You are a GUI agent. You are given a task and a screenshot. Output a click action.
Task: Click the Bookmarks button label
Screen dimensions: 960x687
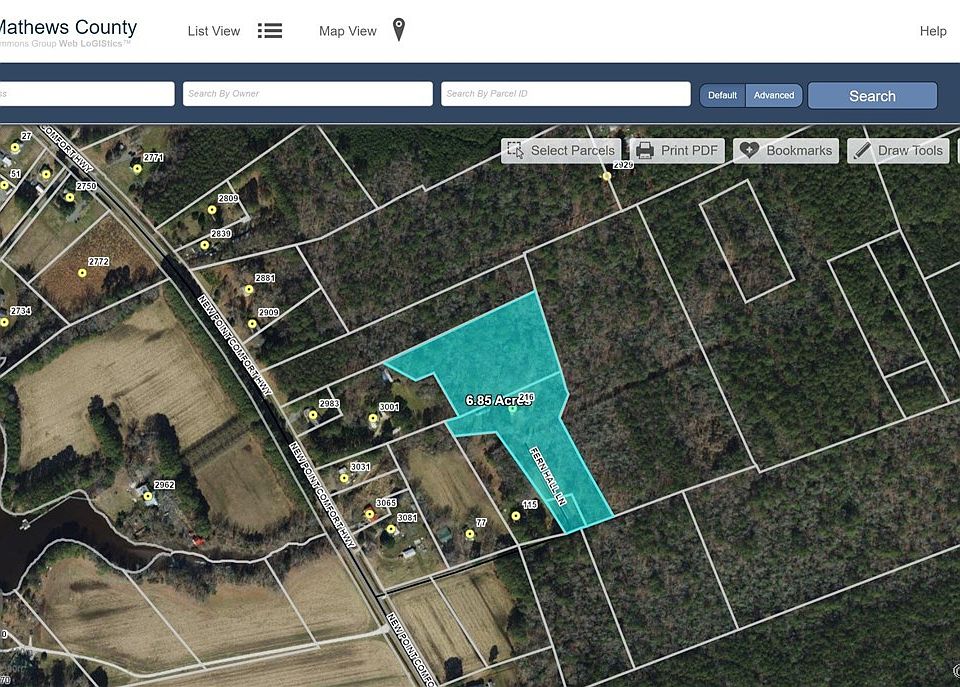pos(799,151)
